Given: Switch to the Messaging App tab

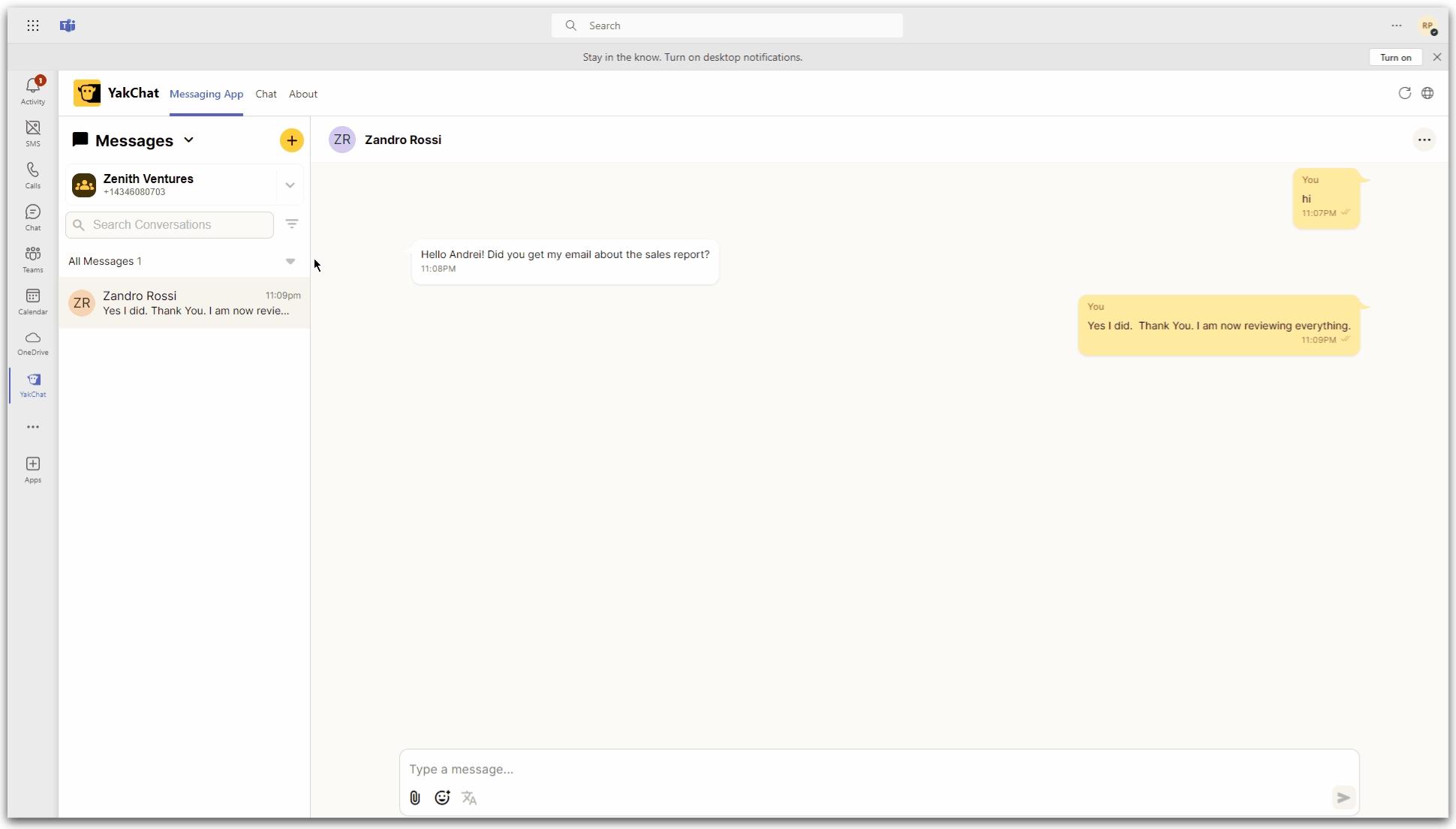Looking at the screenshot, I should [206, 94].
